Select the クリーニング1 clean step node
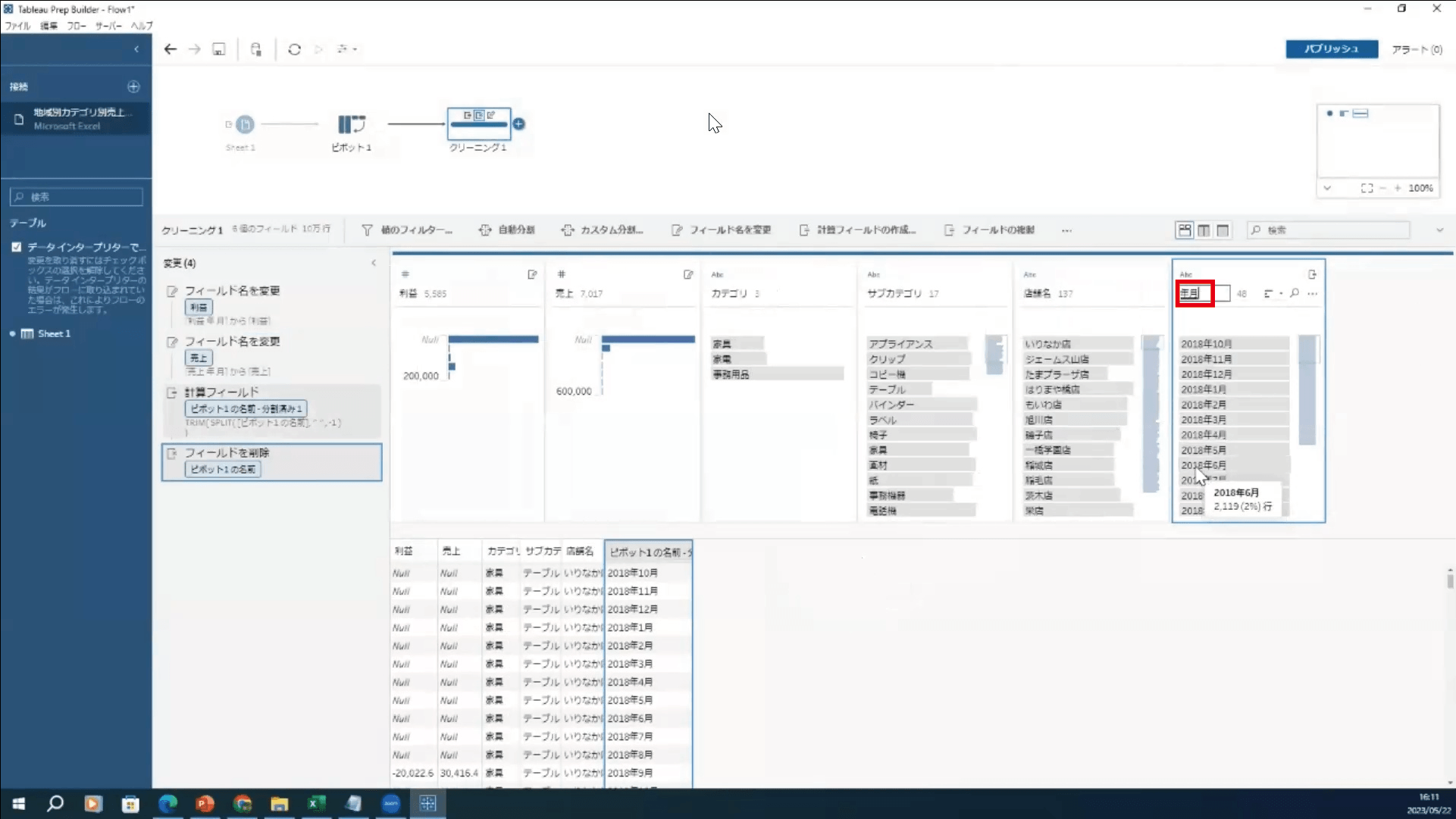The height and width of the screenshot is (819, 1456). click(479, 123)
